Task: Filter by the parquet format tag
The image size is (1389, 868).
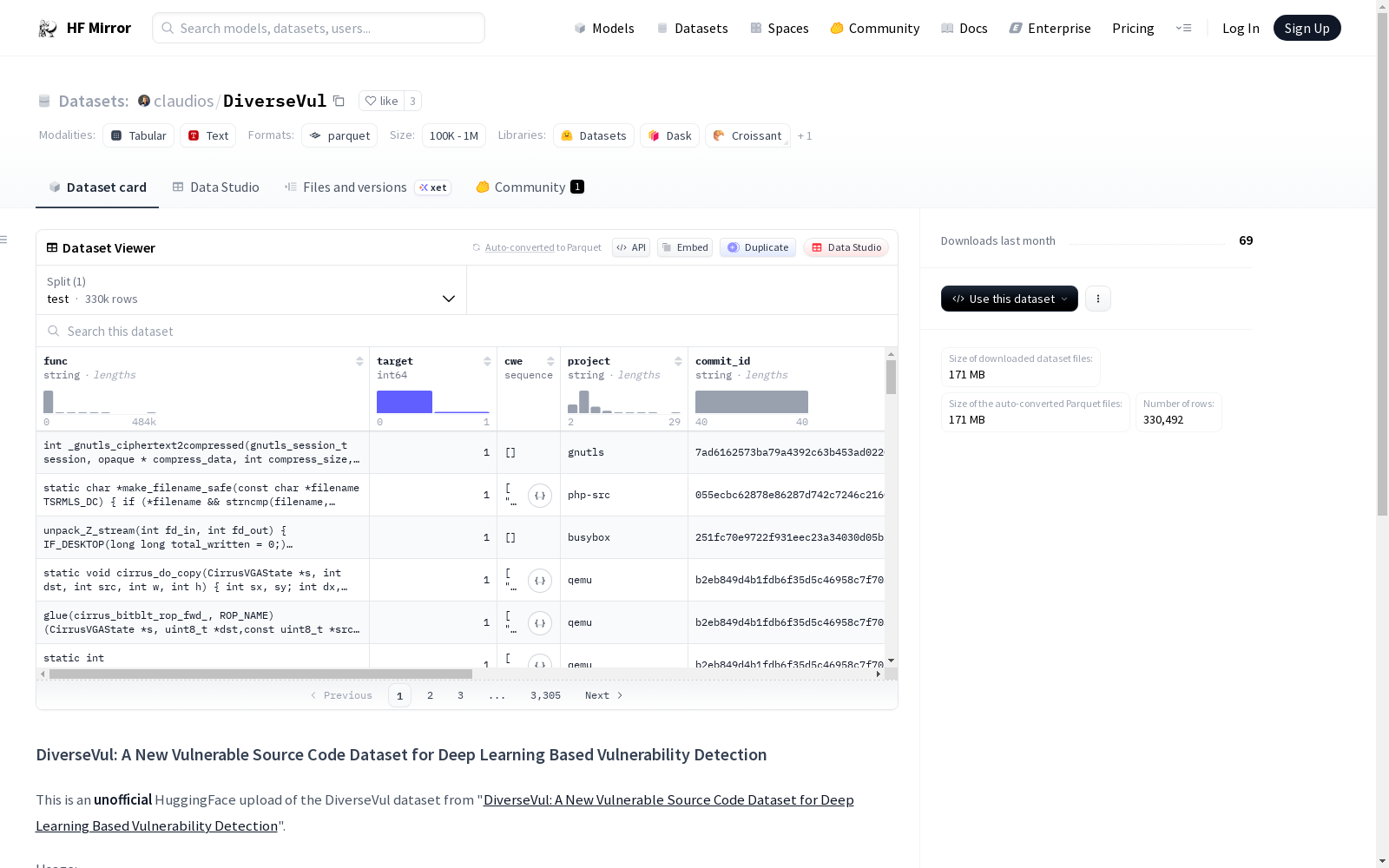Action: coord(339,135)
